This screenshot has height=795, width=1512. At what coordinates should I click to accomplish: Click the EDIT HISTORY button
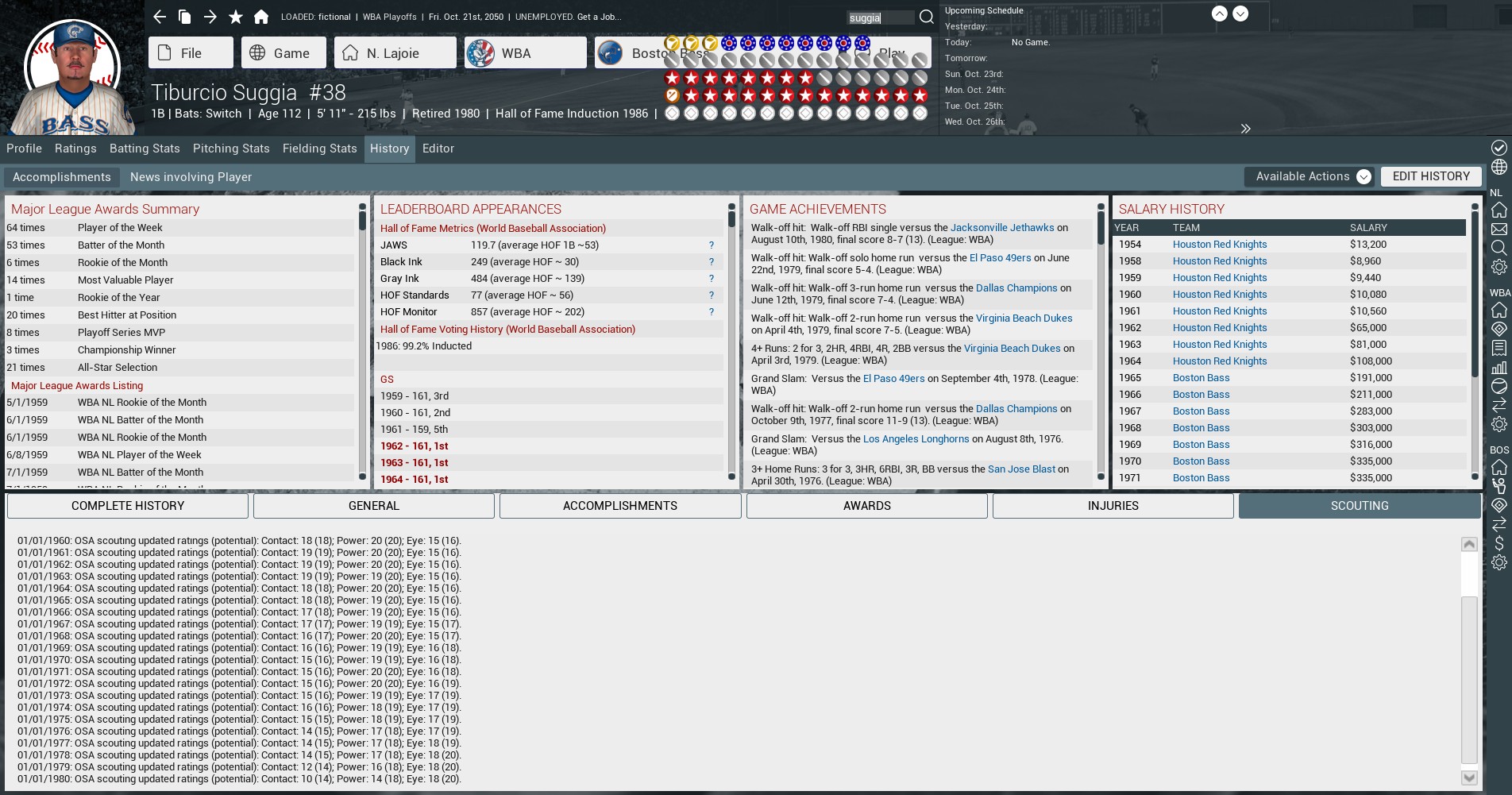[1431, 176]
